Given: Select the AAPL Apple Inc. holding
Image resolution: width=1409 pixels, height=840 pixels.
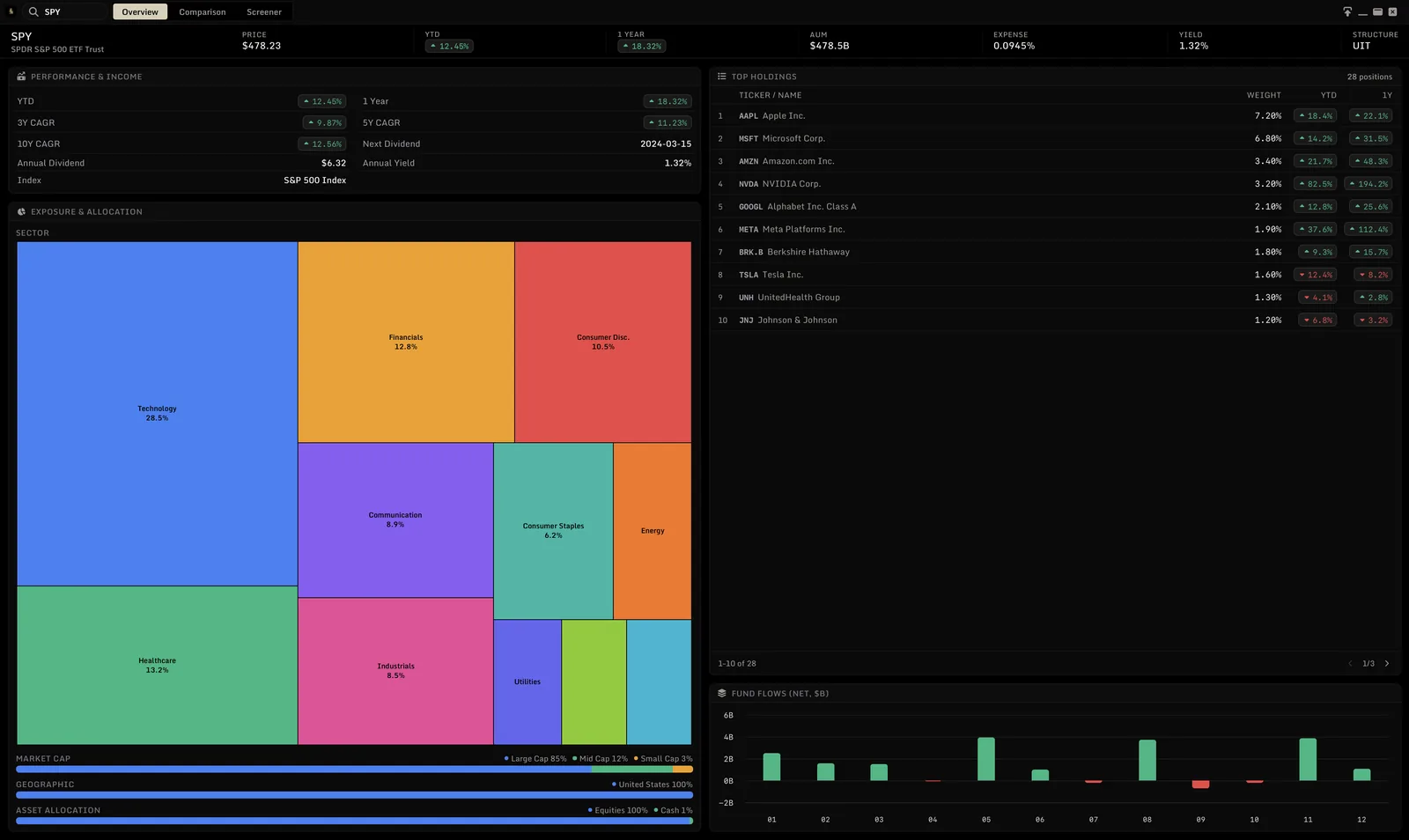Looking at the screenshot, I should click(x=1055, y=115).
